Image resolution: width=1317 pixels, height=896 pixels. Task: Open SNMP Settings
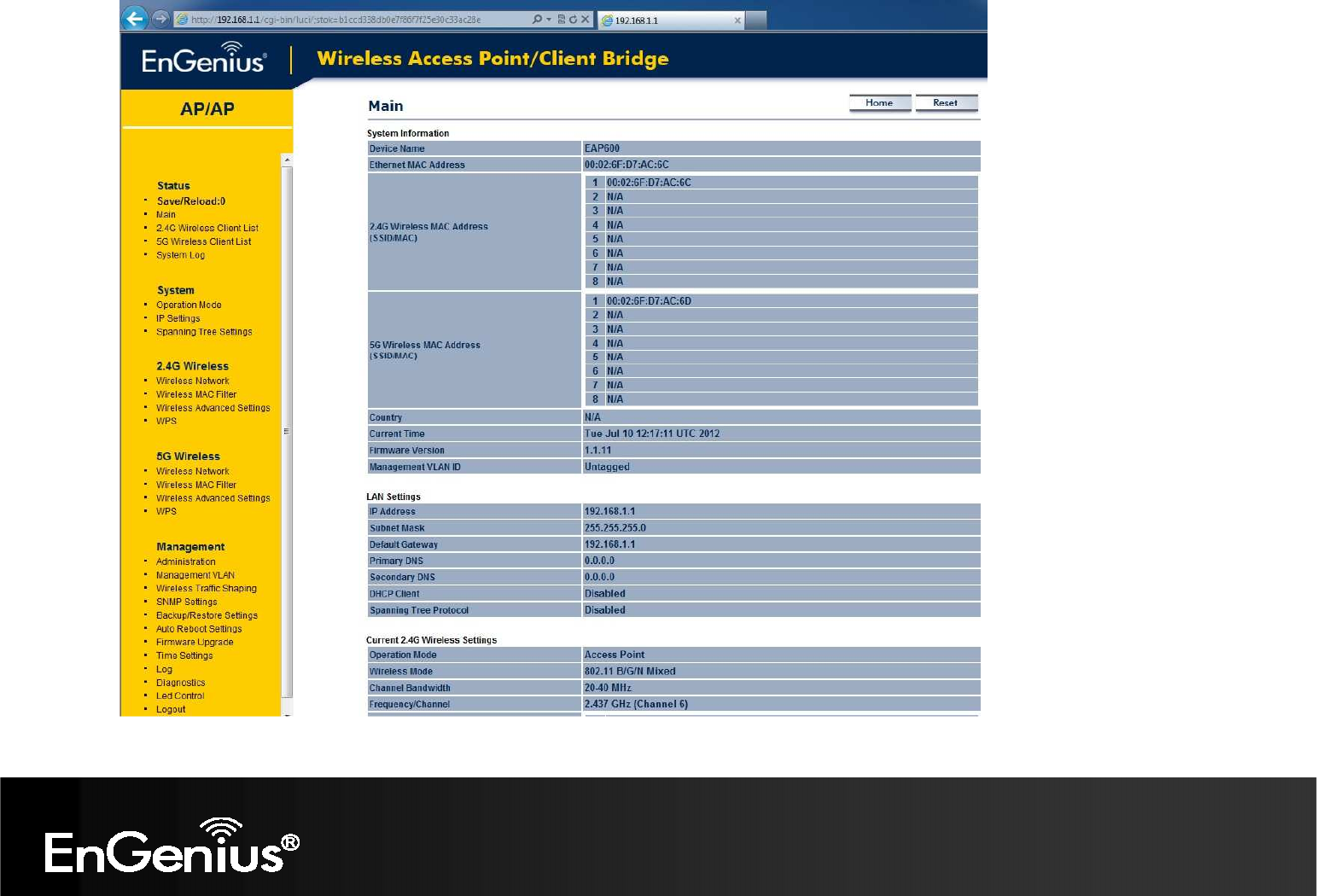coord(187,602)
